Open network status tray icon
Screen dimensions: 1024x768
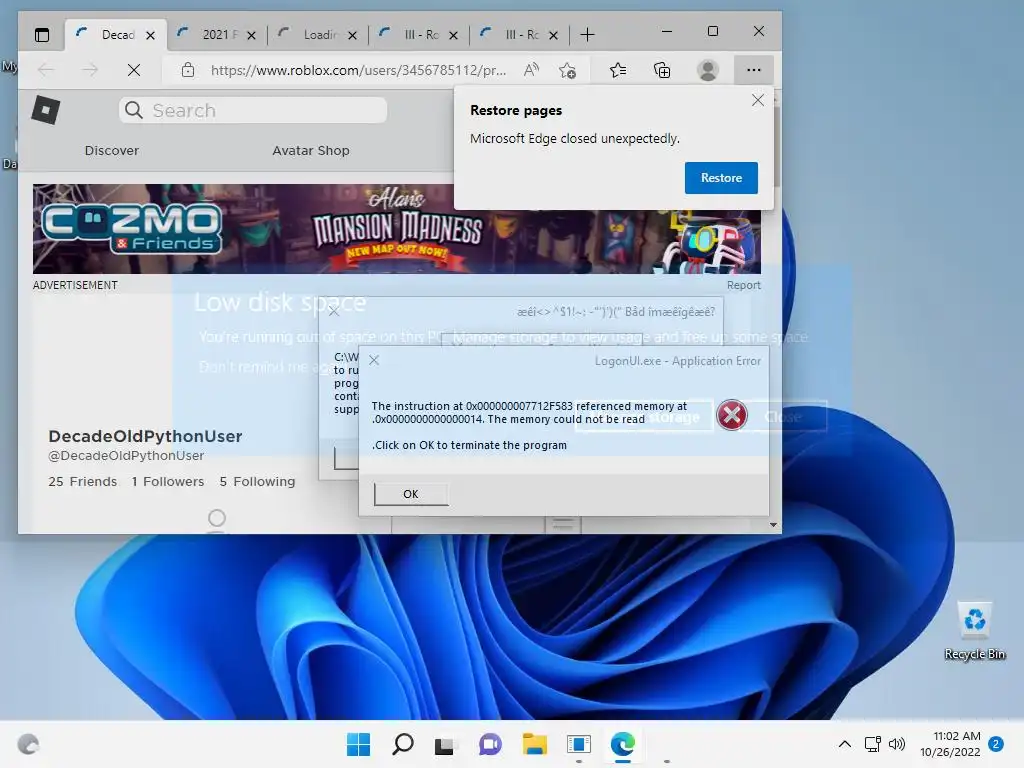pyautogui.click(x=872, y=744)
